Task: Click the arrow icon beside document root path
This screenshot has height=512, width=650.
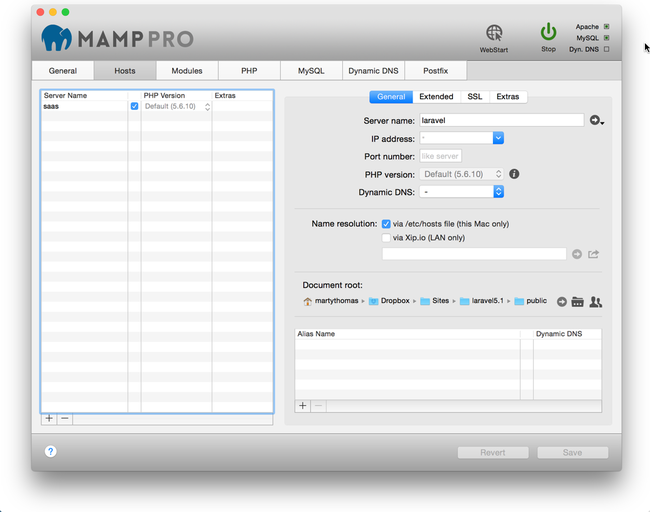Action: click(x=562, y=301)
